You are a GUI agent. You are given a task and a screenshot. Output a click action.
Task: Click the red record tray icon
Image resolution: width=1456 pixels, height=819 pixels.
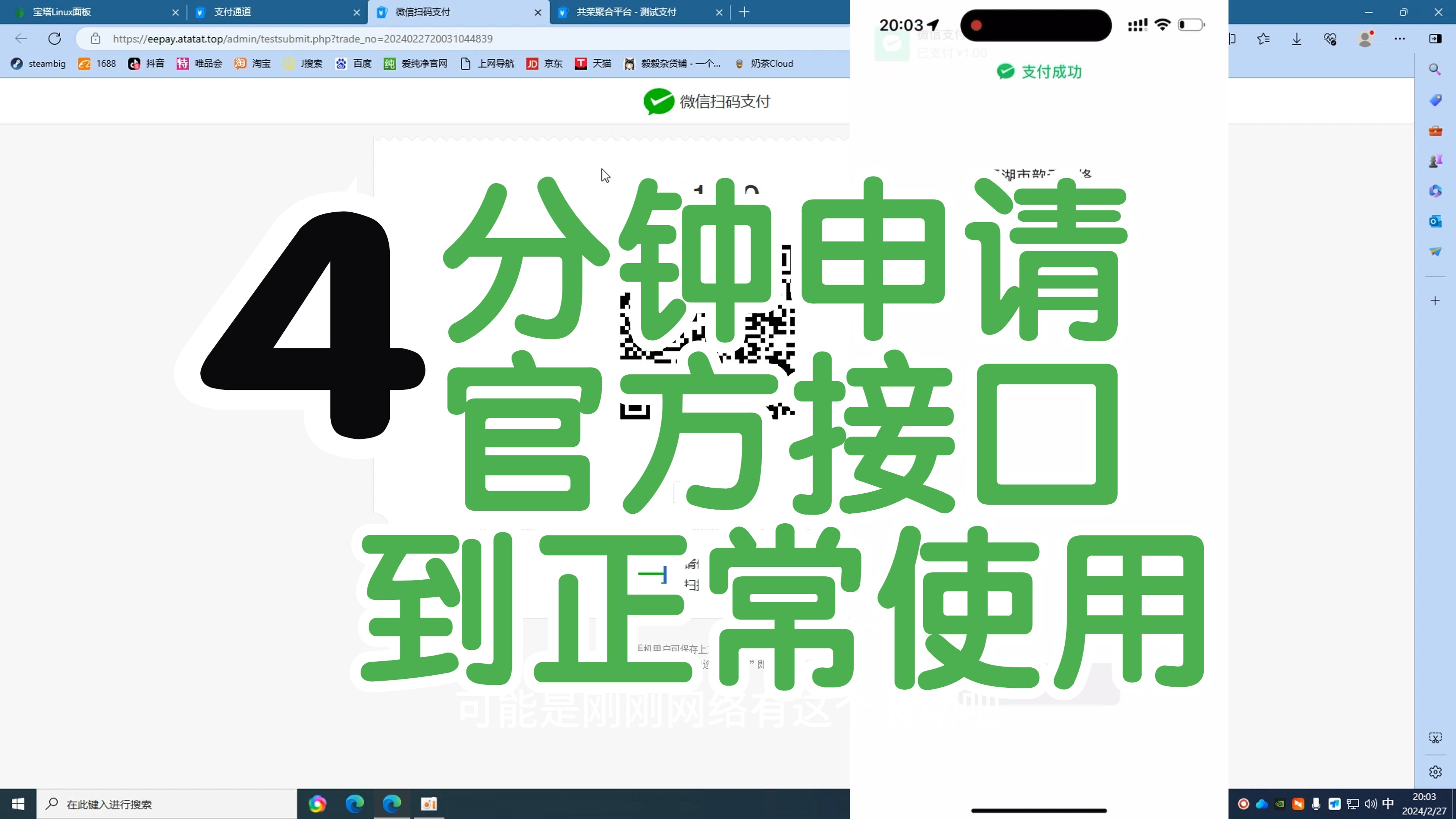point(1244,804)
